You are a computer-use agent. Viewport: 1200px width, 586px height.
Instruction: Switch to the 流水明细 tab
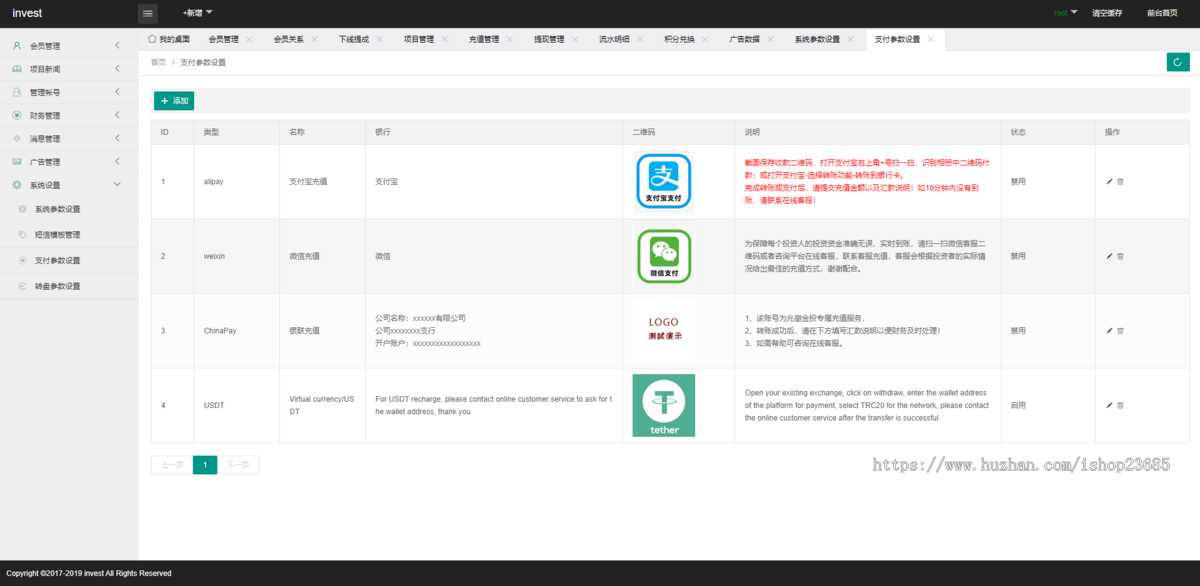pos(614,39)
